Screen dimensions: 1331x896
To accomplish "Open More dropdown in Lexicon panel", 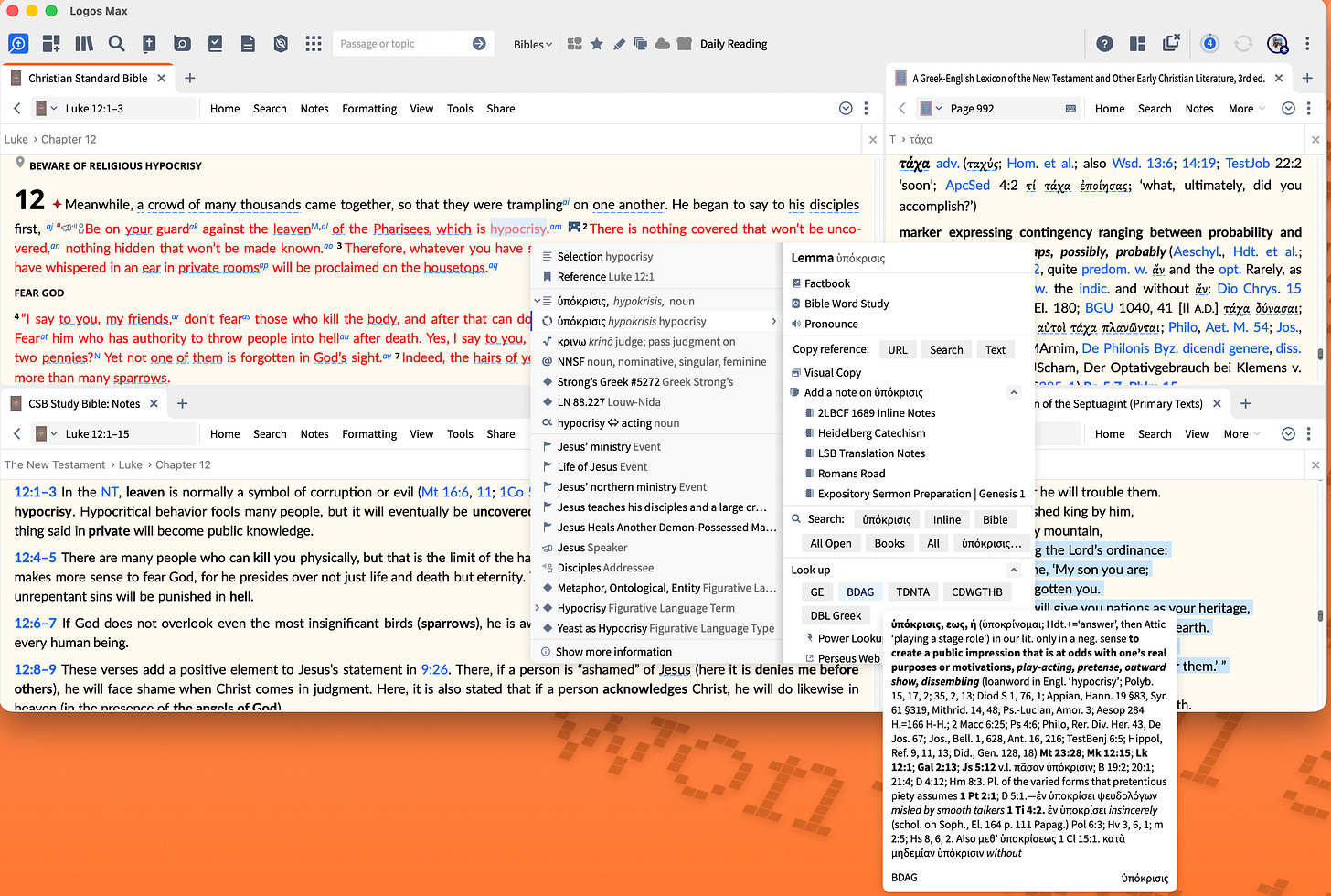I will (x=1247, y=108).
